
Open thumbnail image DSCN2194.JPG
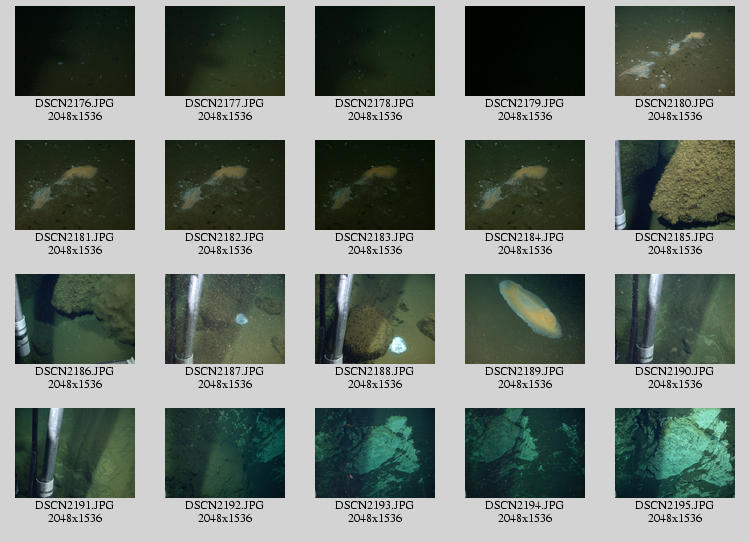click(x=525, y=453)
